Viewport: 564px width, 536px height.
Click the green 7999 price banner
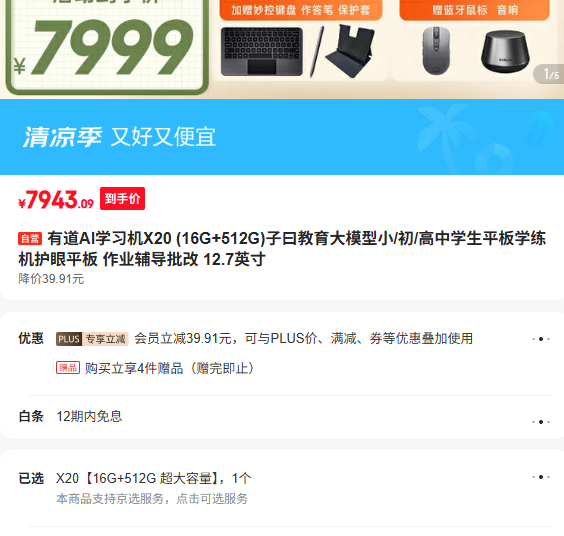pyautogui.click(x=107, y=47)
